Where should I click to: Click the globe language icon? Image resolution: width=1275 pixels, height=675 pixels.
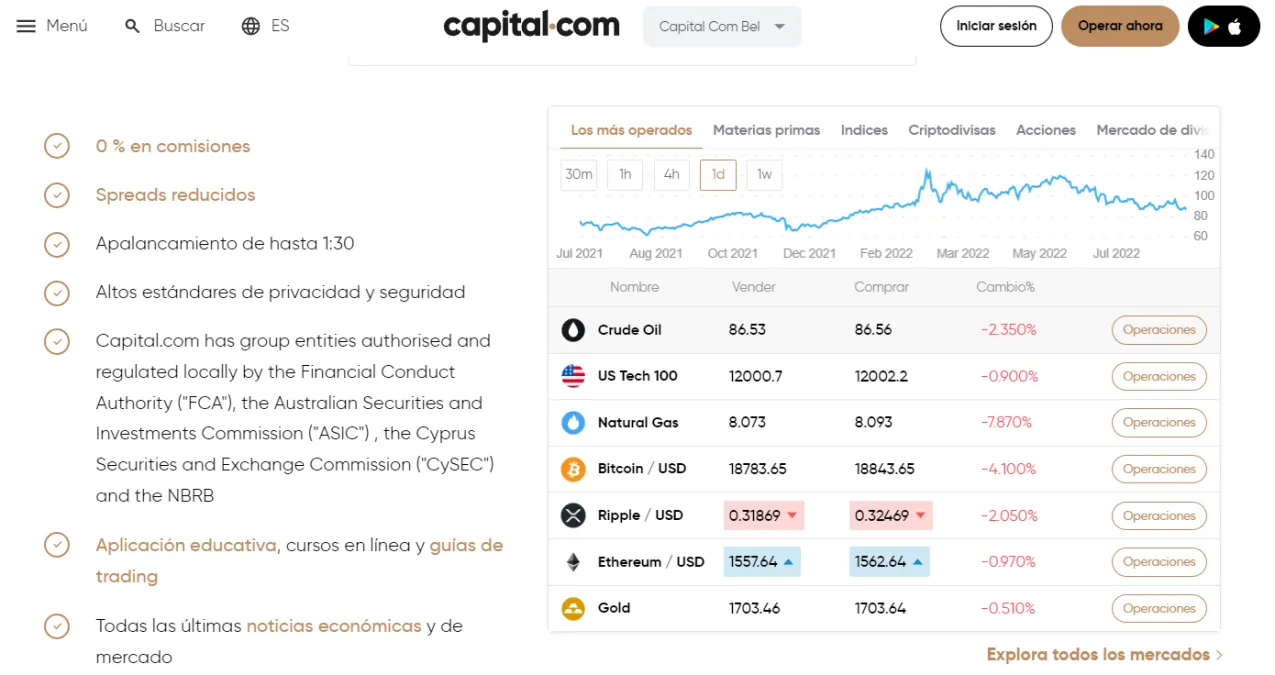click(x=251, y=26)
